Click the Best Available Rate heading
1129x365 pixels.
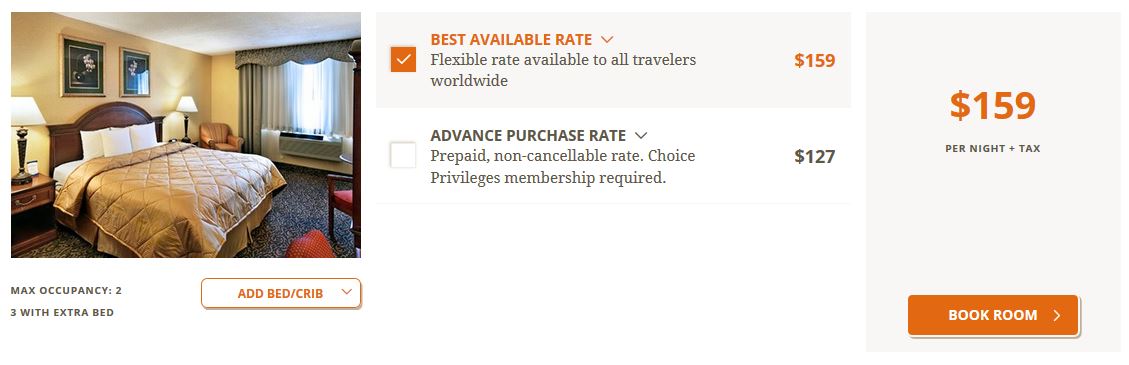click(x=511, y=40)
